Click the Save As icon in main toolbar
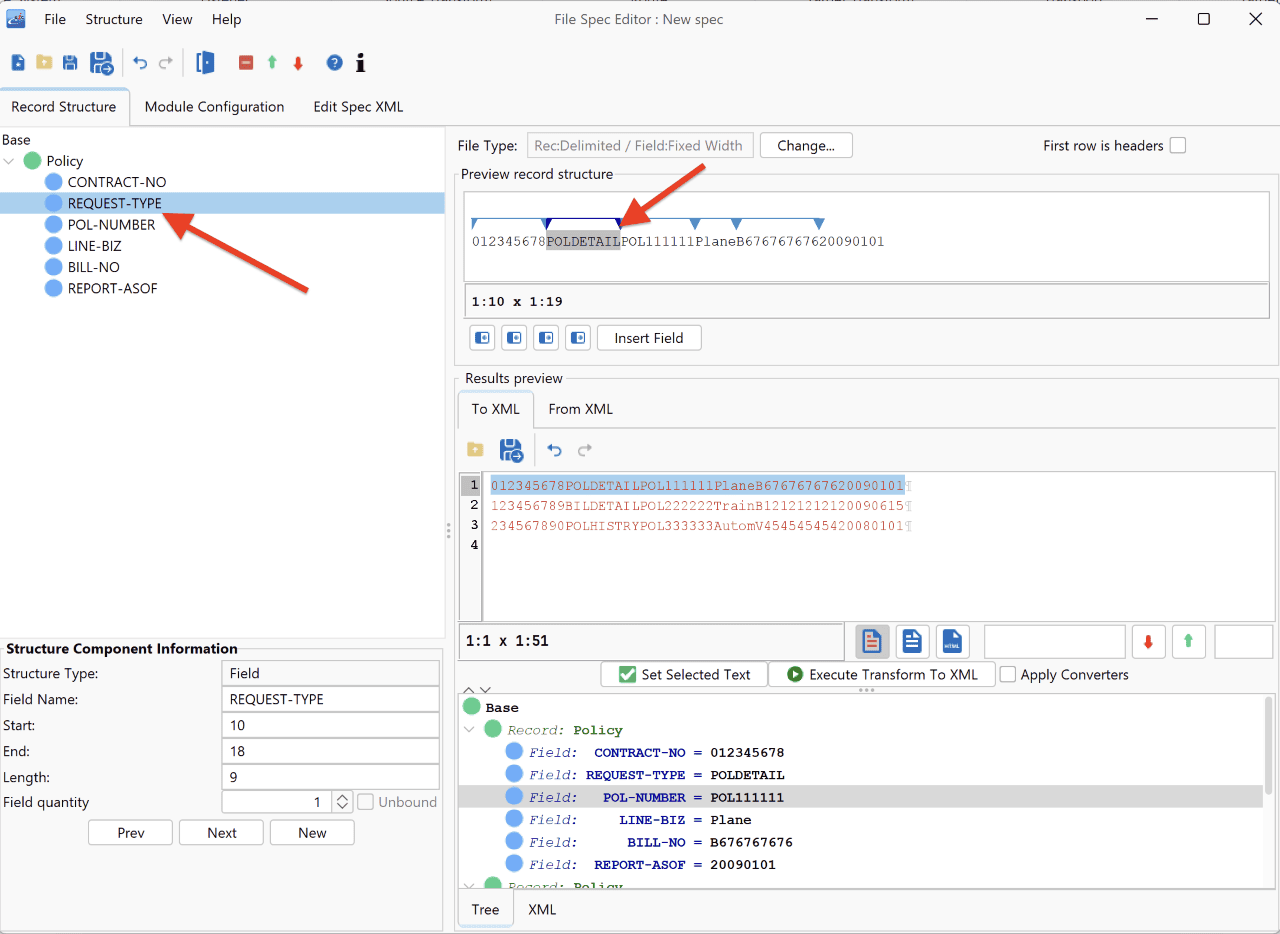Image resolution: width=1280 pixels, height=934 pixels. 102,63
